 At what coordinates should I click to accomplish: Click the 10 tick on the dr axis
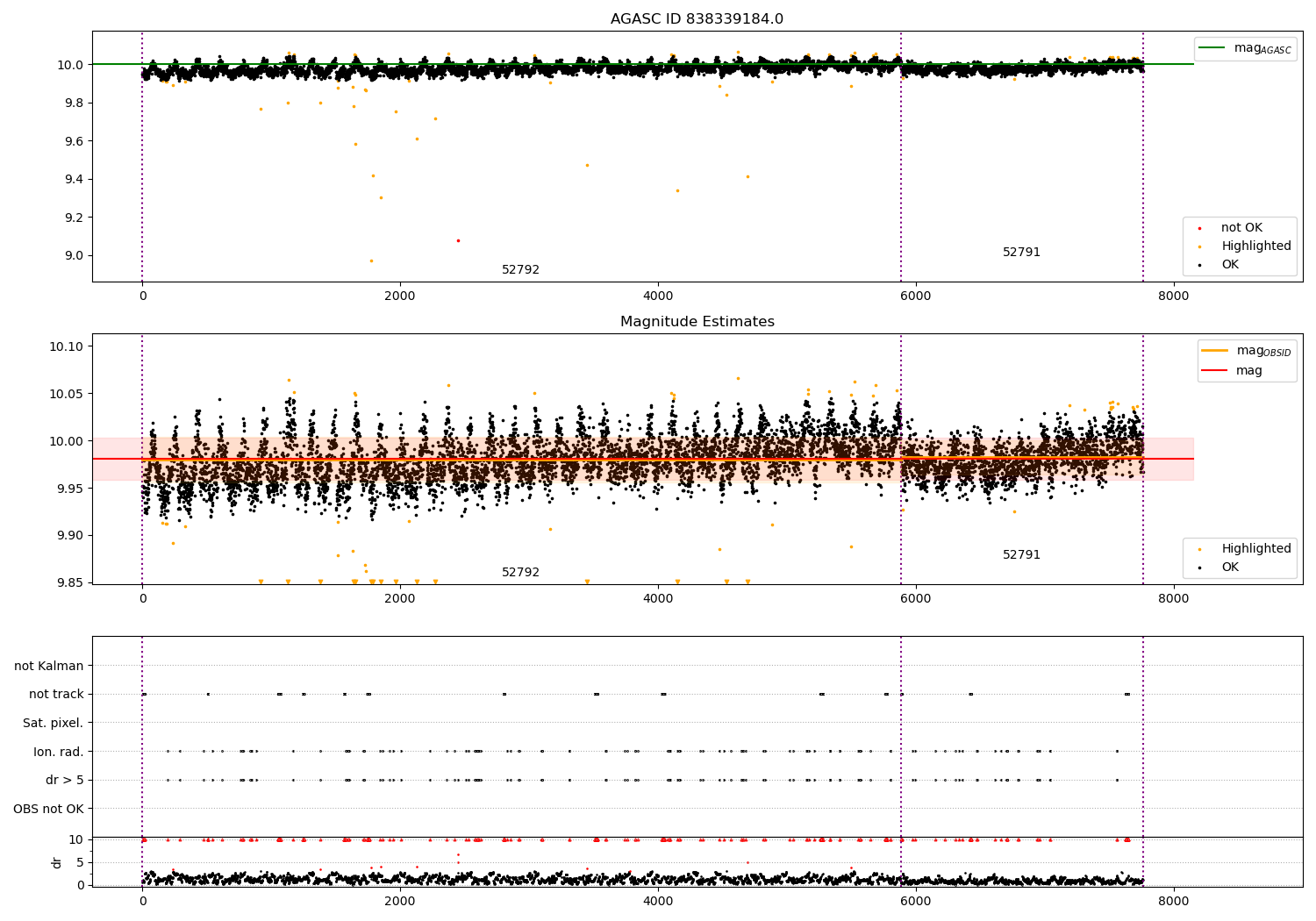tap(76, 840)
